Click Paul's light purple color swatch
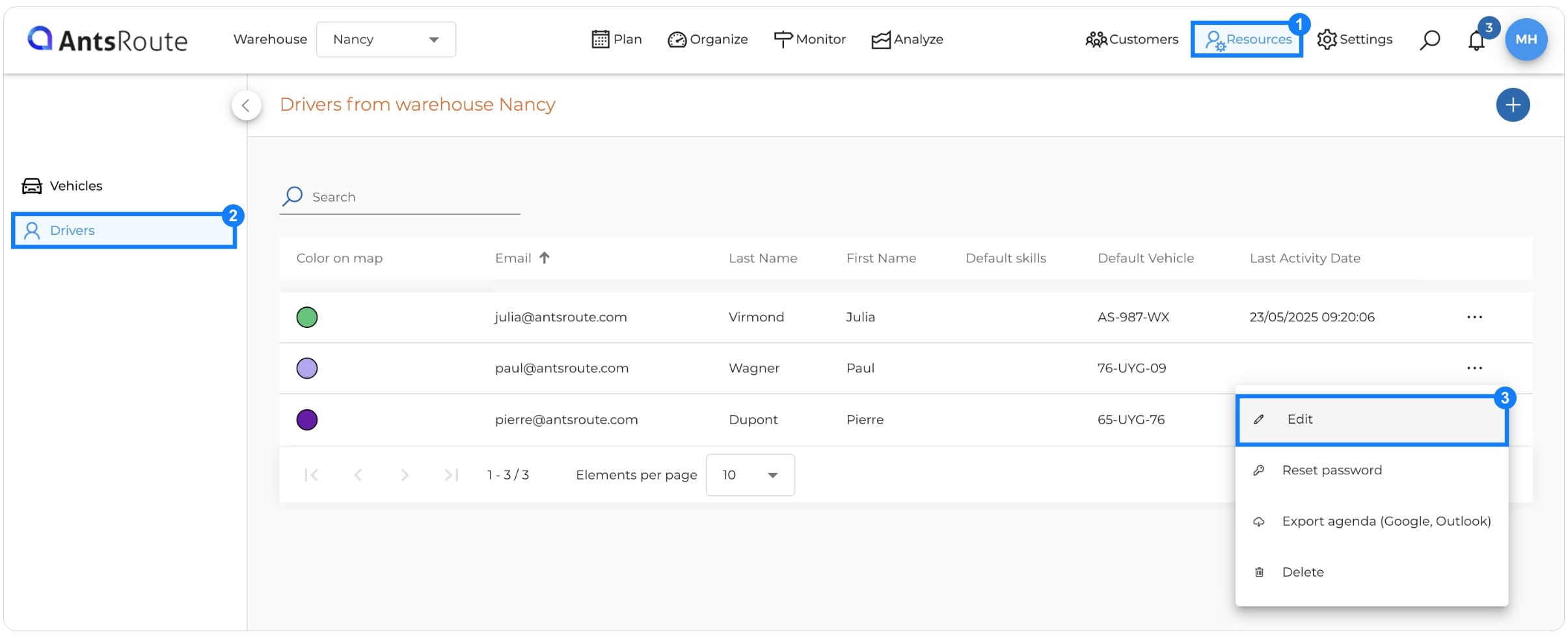The image size is (1568, 639). tap(307, 368)
